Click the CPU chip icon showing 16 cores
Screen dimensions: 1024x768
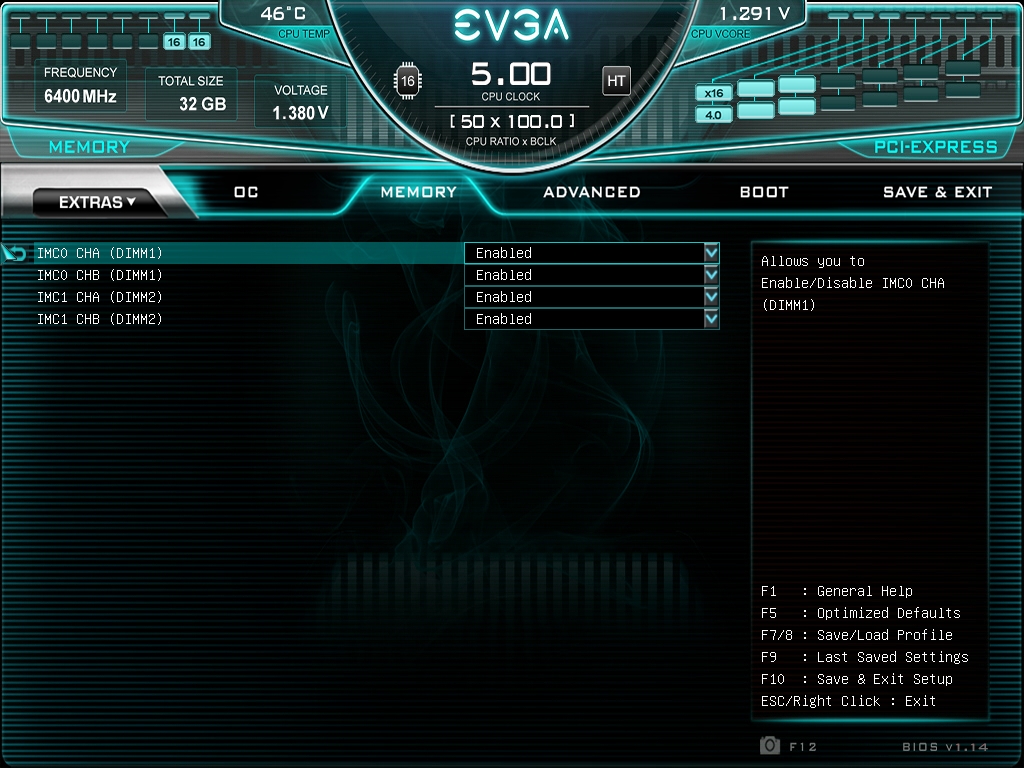408,81
